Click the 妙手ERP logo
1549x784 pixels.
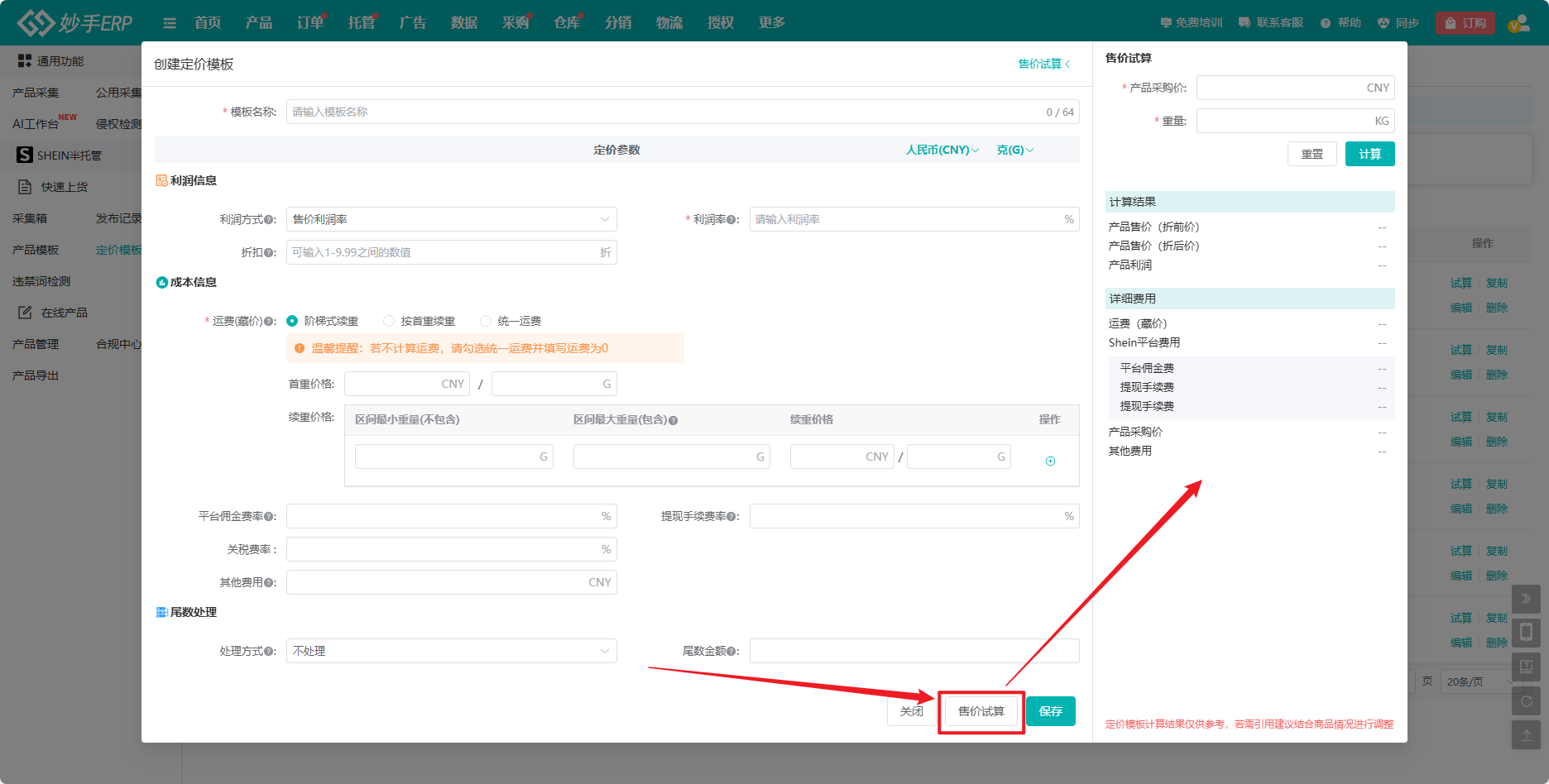pyautogui.click(x=74, y=22)
